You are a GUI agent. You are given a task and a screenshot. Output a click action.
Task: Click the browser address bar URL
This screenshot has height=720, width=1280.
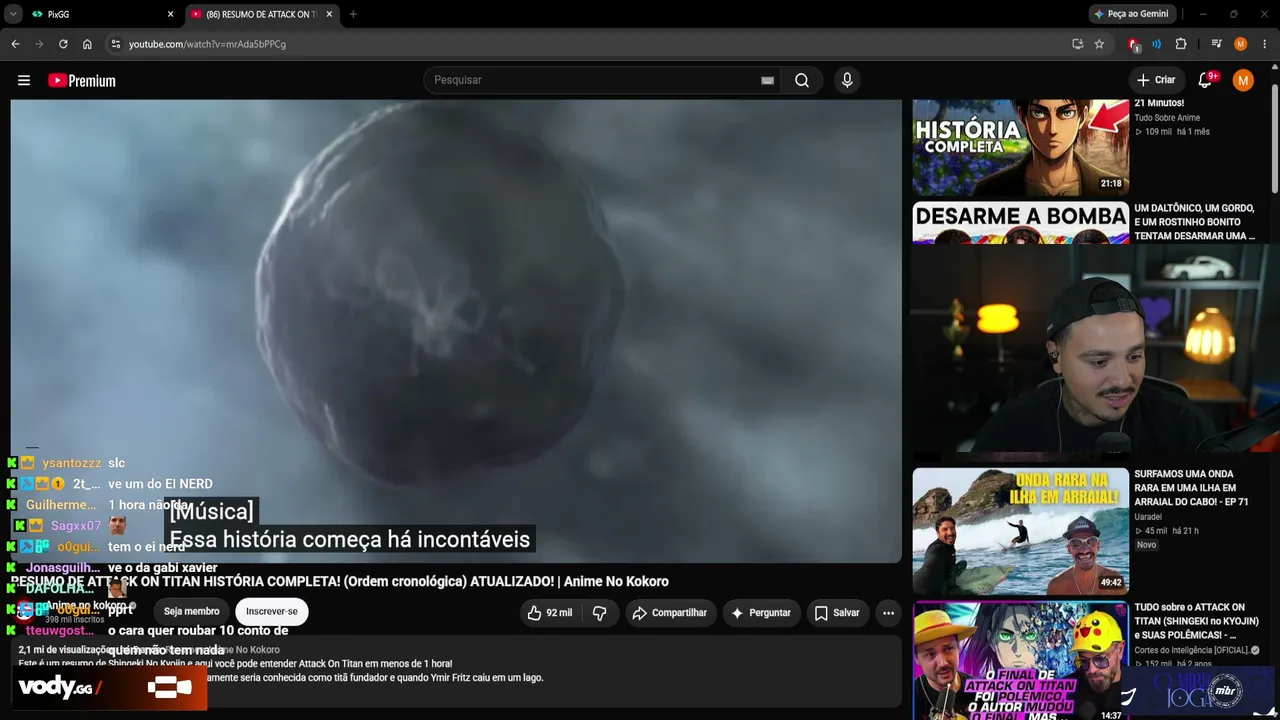click(207, 44)
